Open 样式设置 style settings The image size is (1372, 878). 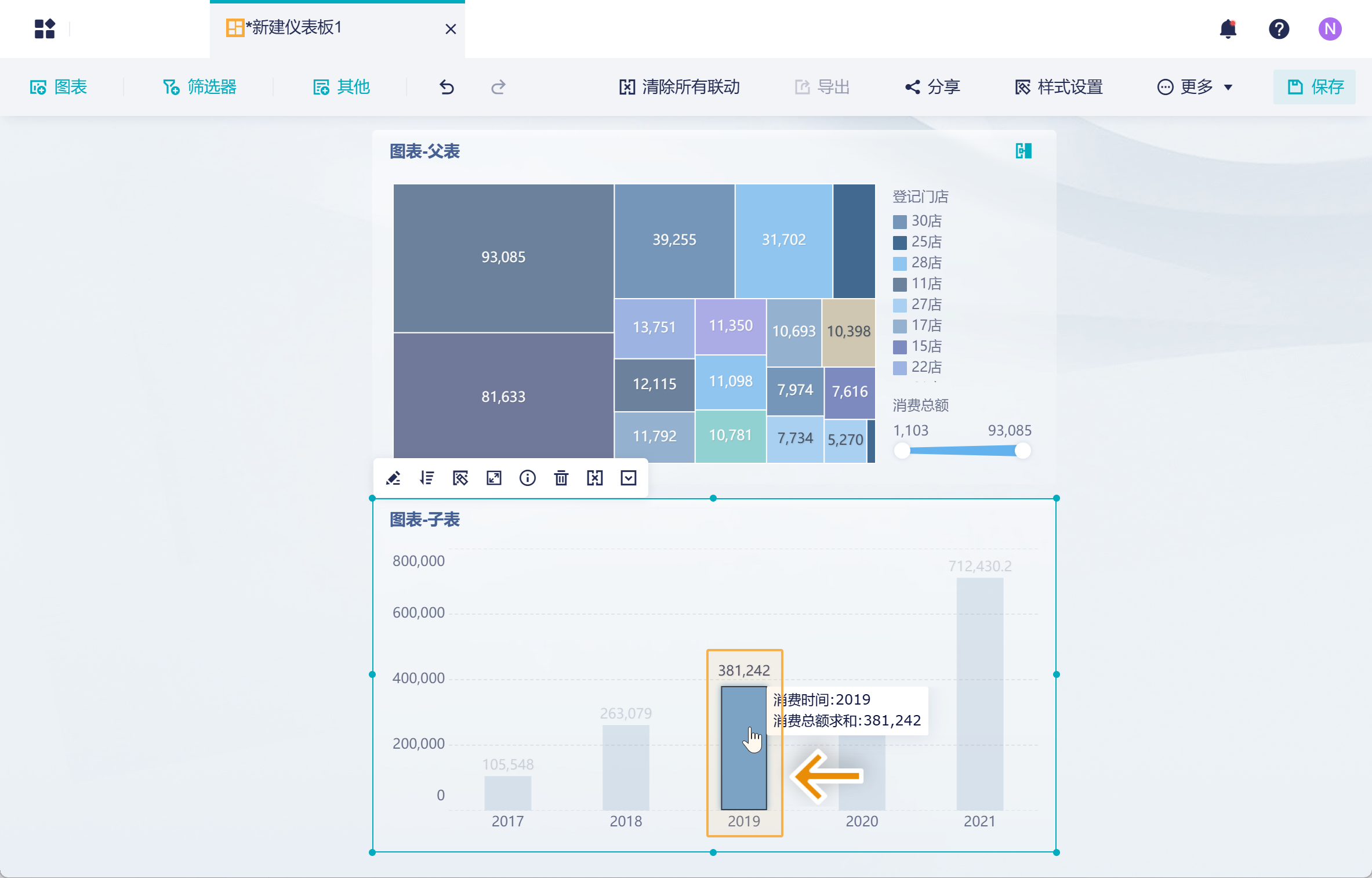[x=1059, y=87]
